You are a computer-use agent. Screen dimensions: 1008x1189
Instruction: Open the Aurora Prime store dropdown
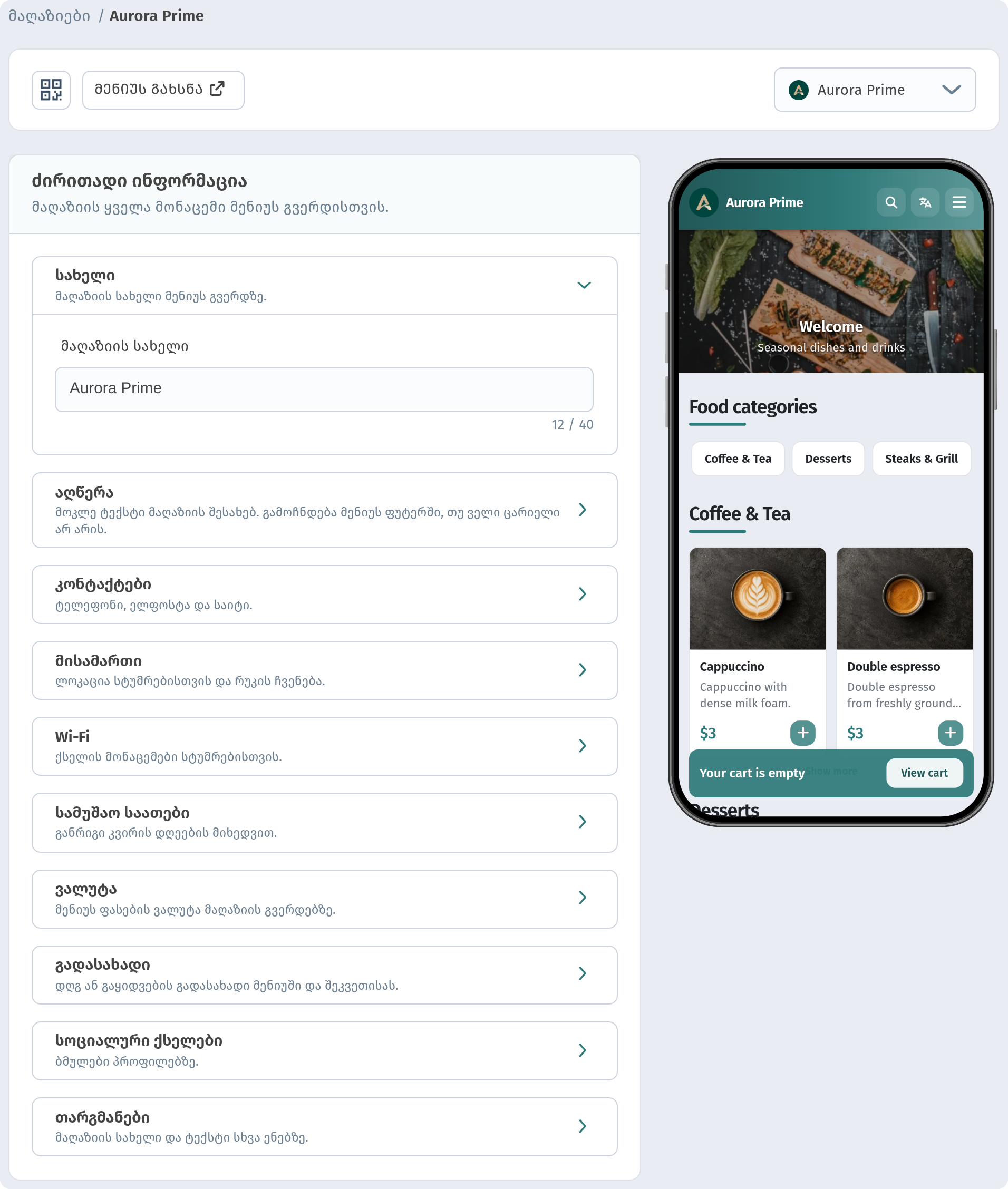point(874,90)
